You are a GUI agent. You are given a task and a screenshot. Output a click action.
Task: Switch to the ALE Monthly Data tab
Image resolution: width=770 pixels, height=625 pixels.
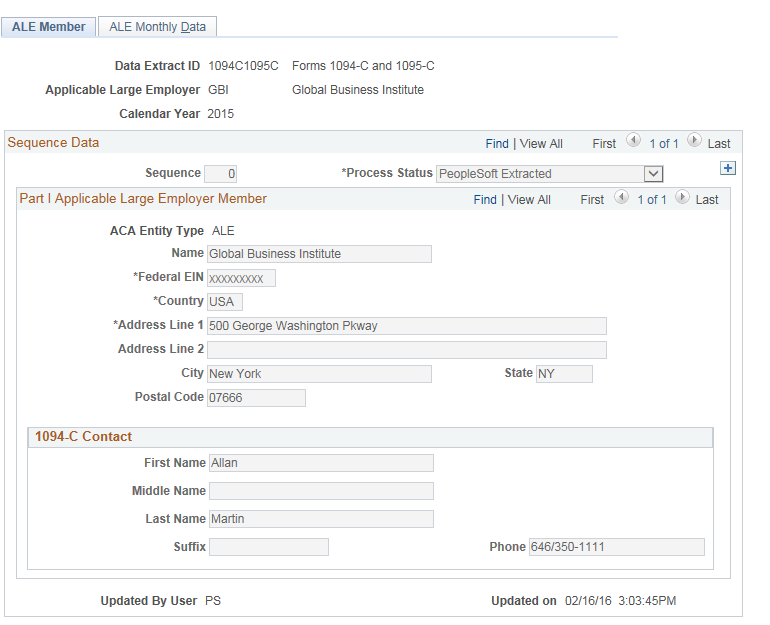pos(157,27)
